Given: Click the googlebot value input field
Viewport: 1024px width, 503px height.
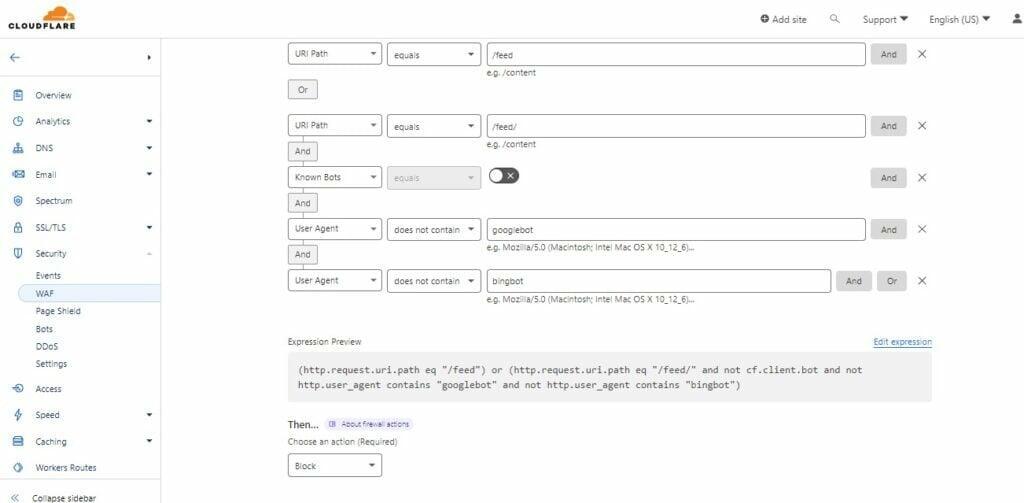Looking at the screenshot, I should coord(675,229).
